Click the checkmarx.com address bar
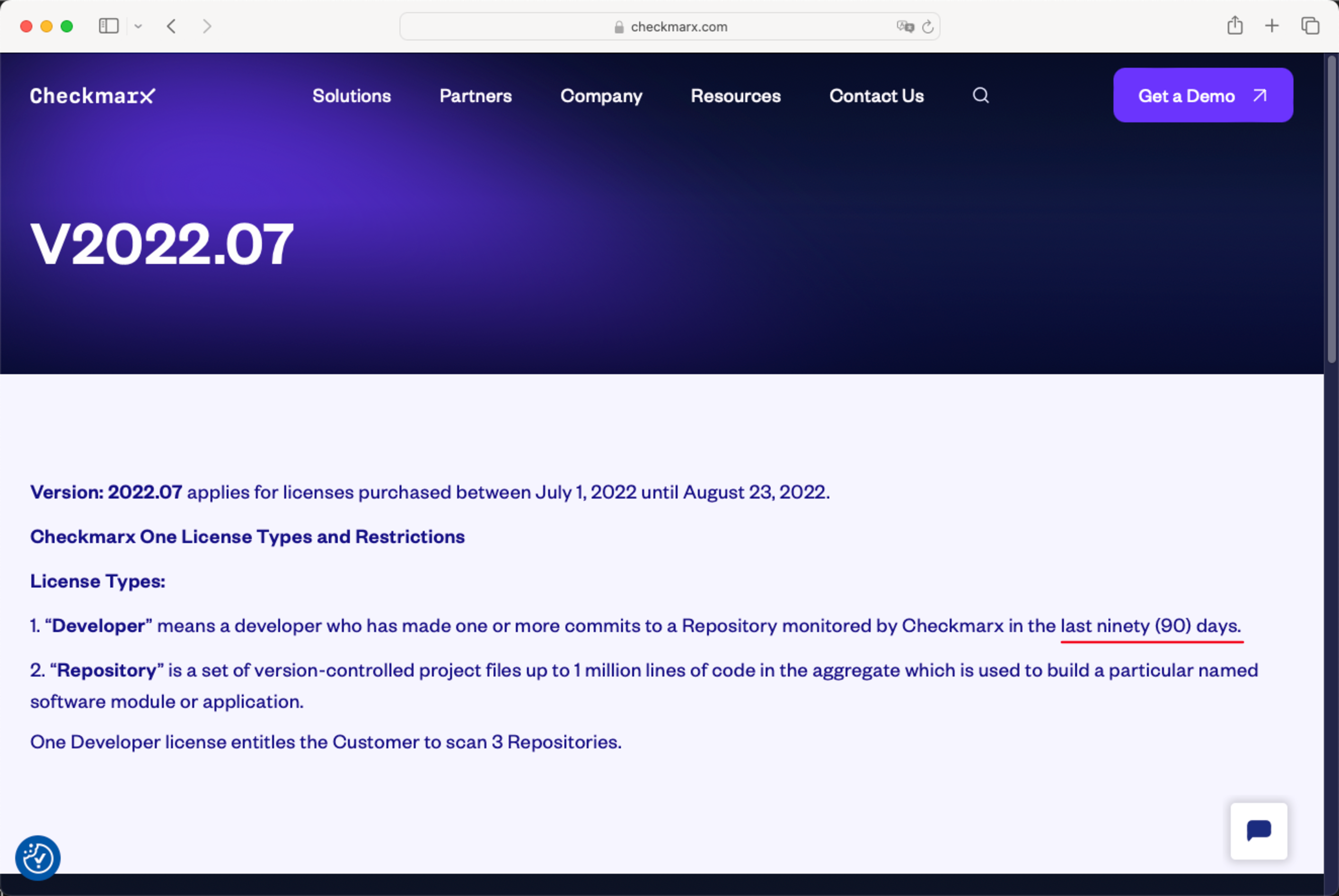Image resolution: width=1339 pixels, height=896 pixels. pyautogui.click(x=669, y=26)
